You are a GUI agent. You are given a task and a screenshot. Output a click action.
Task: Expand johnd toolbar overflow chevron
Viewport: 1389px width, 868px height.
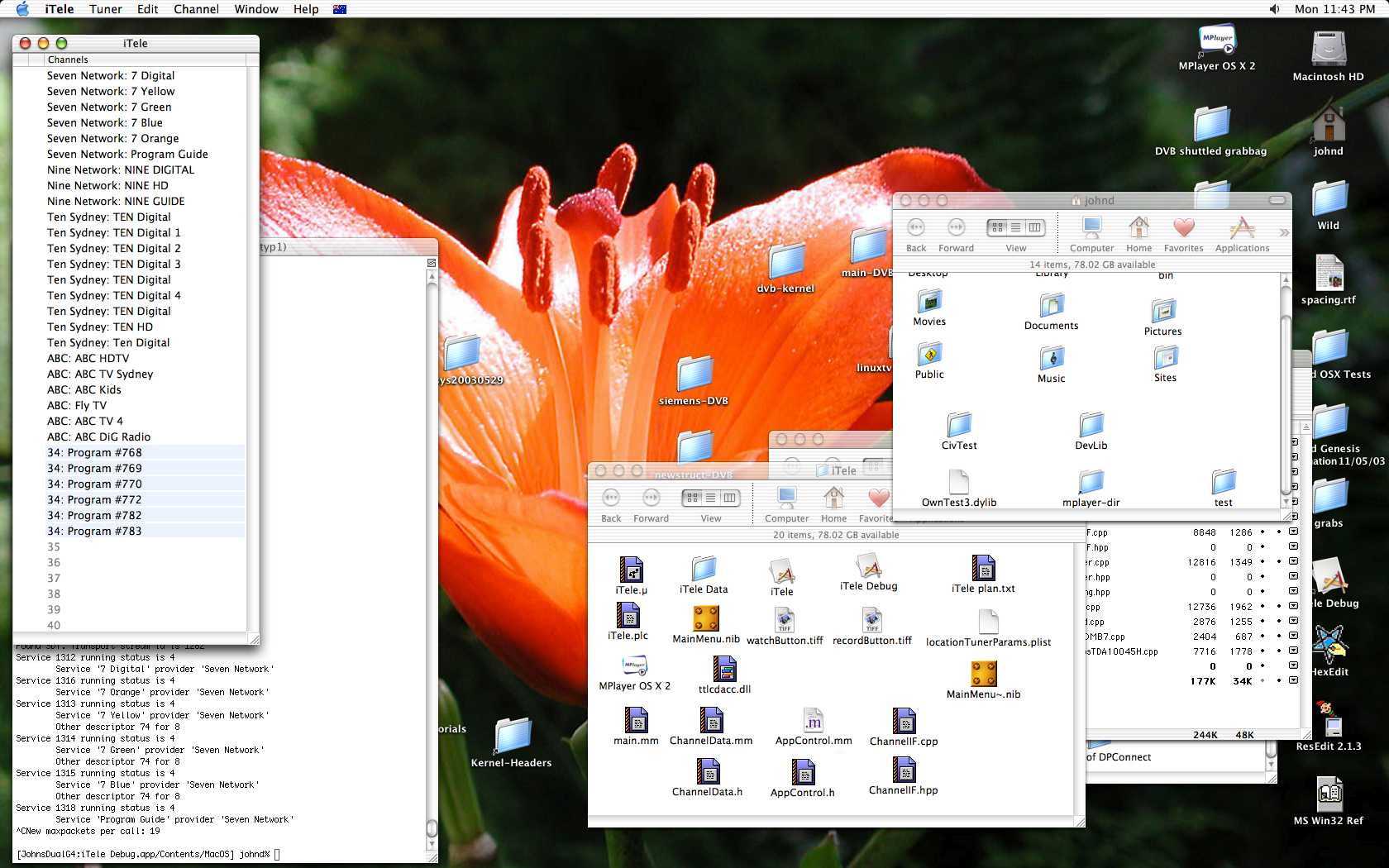(x=1284, y=233)
